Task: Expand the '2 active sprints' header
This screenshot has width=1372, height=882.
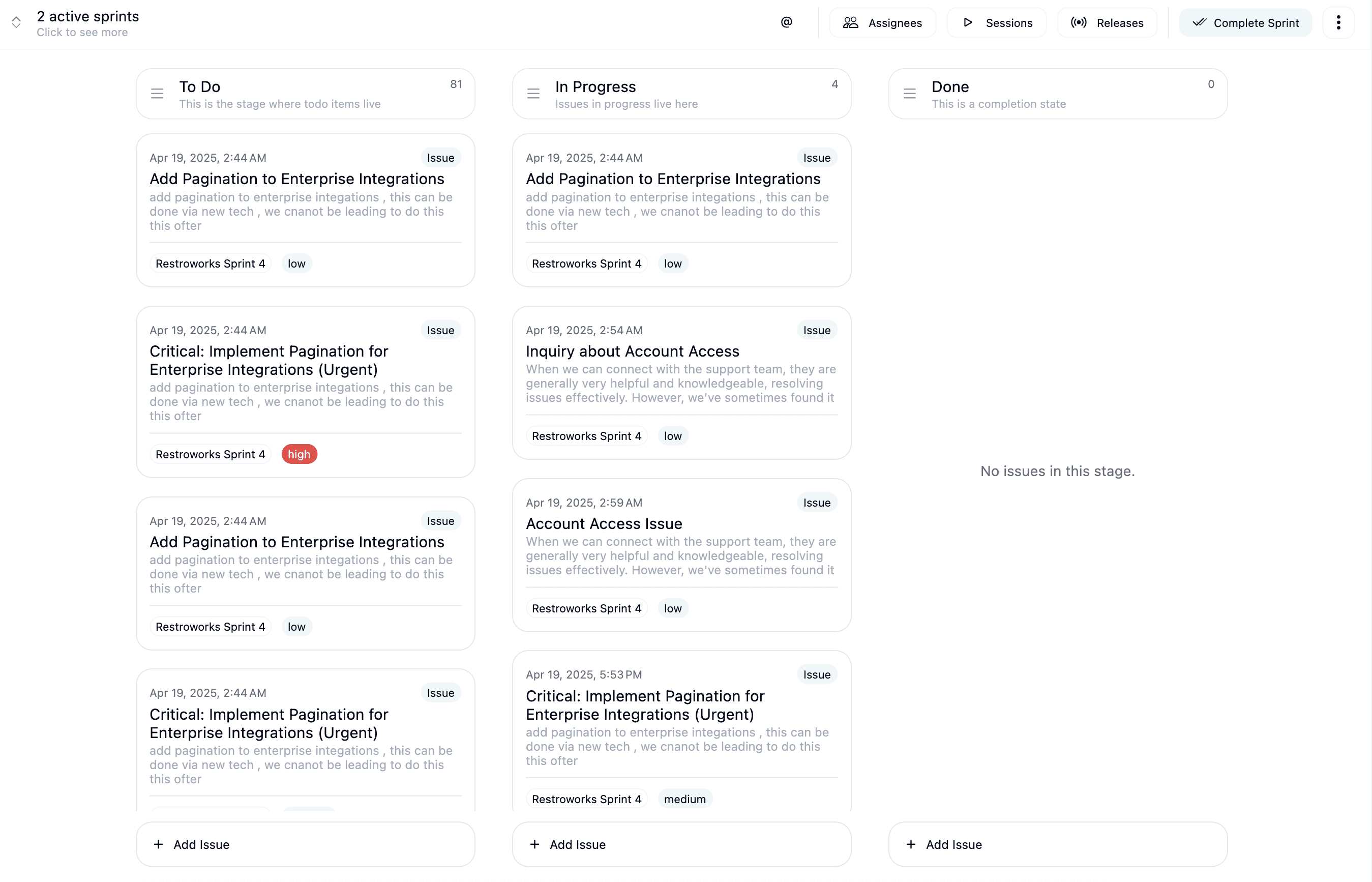Action: pos(87,16)
